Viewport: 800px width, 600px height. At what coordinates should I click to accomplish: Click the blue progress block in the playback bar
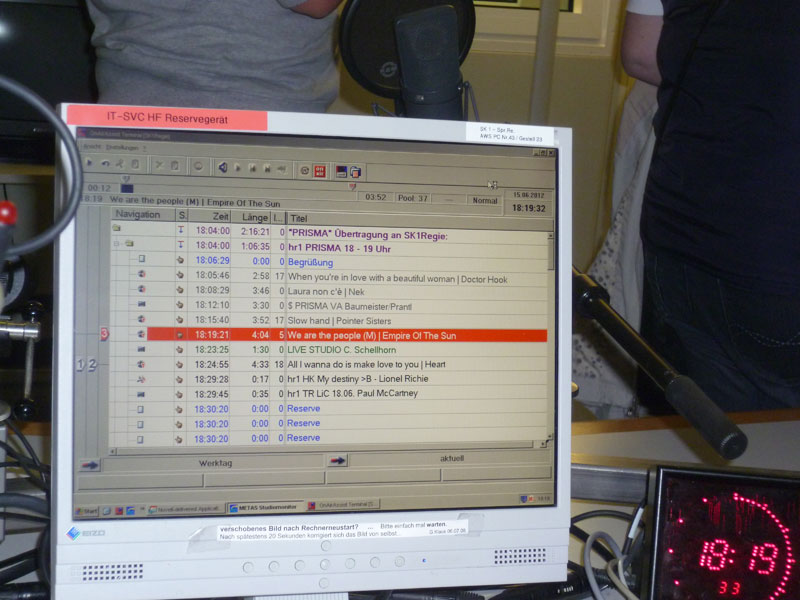127,188
